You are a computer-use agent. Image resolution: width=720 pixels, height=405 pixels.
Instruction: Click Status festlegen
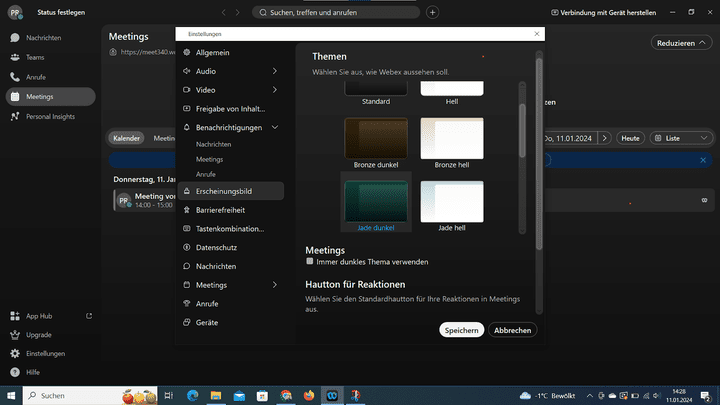(x=61, y=12)
